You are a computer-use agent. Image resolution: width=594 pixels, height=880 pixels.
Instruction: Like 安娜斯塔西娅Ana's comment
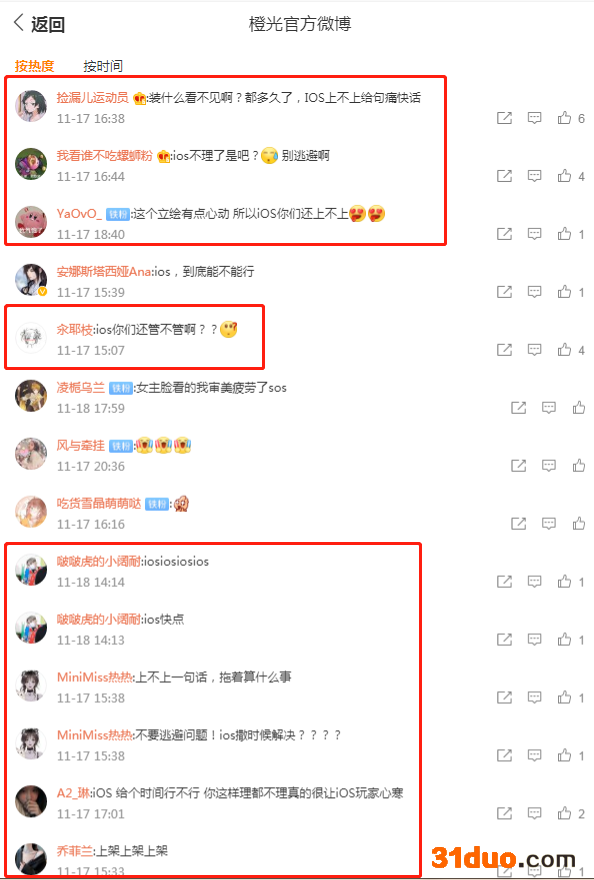pos(564,291)
